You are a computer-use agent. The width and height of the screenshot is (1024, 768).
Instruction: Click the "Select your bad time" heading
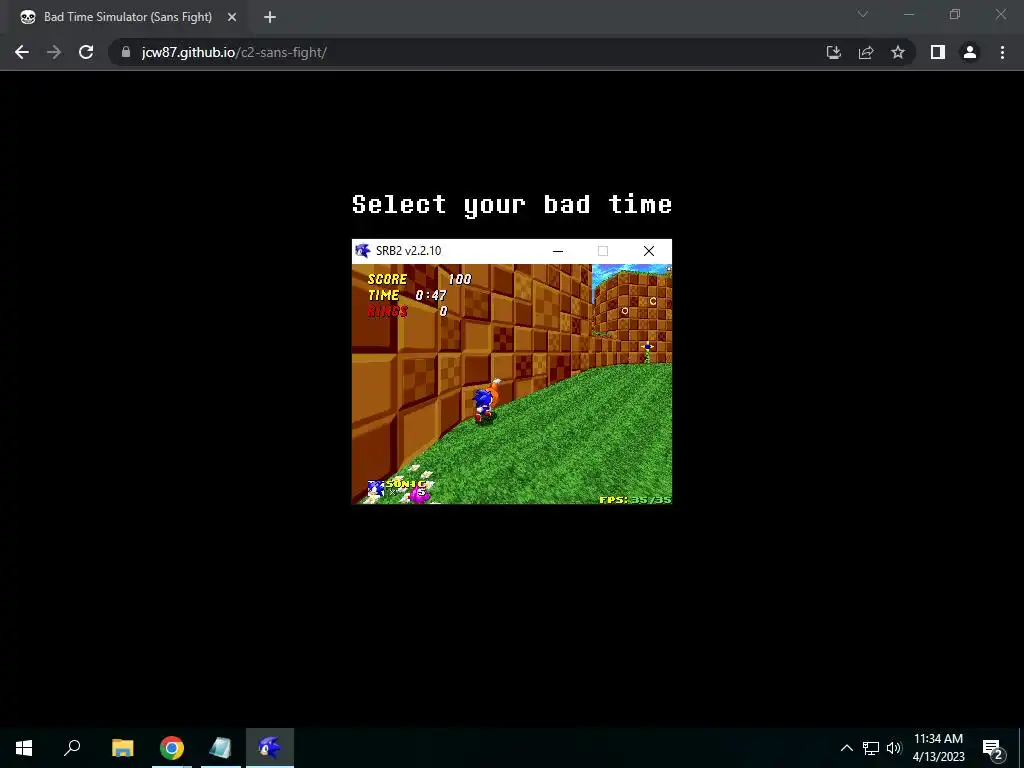point(512,204)
